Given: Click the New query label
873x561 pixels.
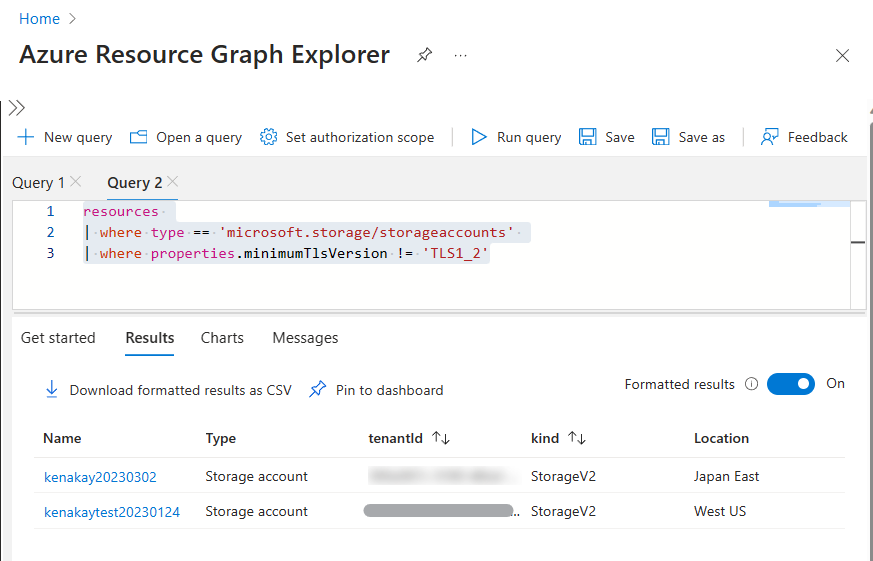Looking at the screenshot, I should (78, 137).
